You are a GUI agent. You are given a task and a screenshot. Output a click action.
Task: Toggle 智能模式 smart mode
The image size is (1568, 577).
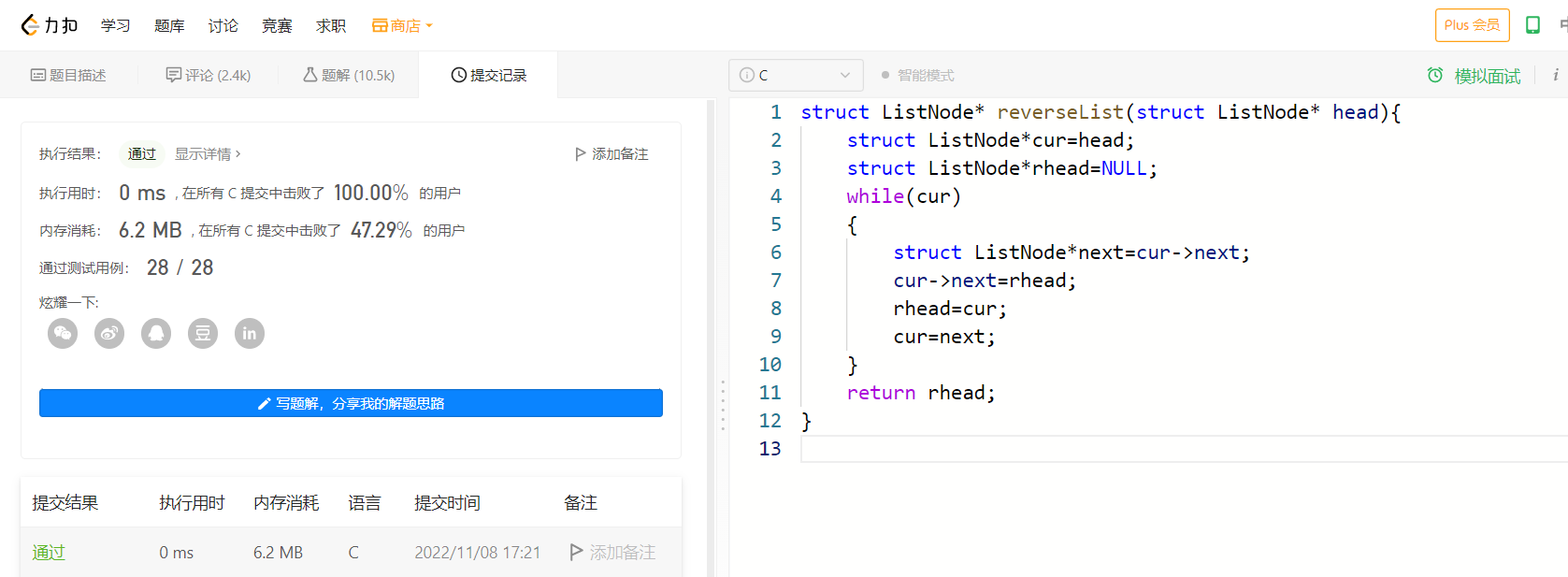(x=917, y=75)
